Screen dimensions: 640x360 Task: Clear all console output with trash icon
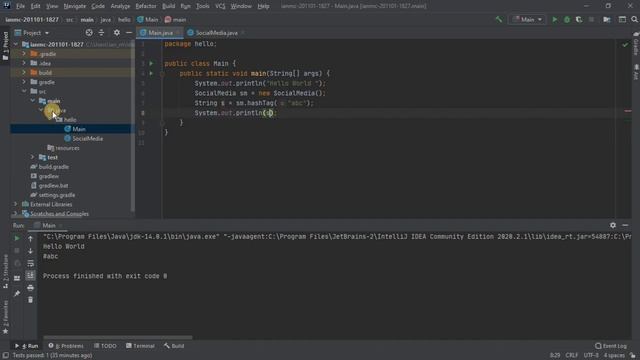pyautogui.click(x=30, y=300)
